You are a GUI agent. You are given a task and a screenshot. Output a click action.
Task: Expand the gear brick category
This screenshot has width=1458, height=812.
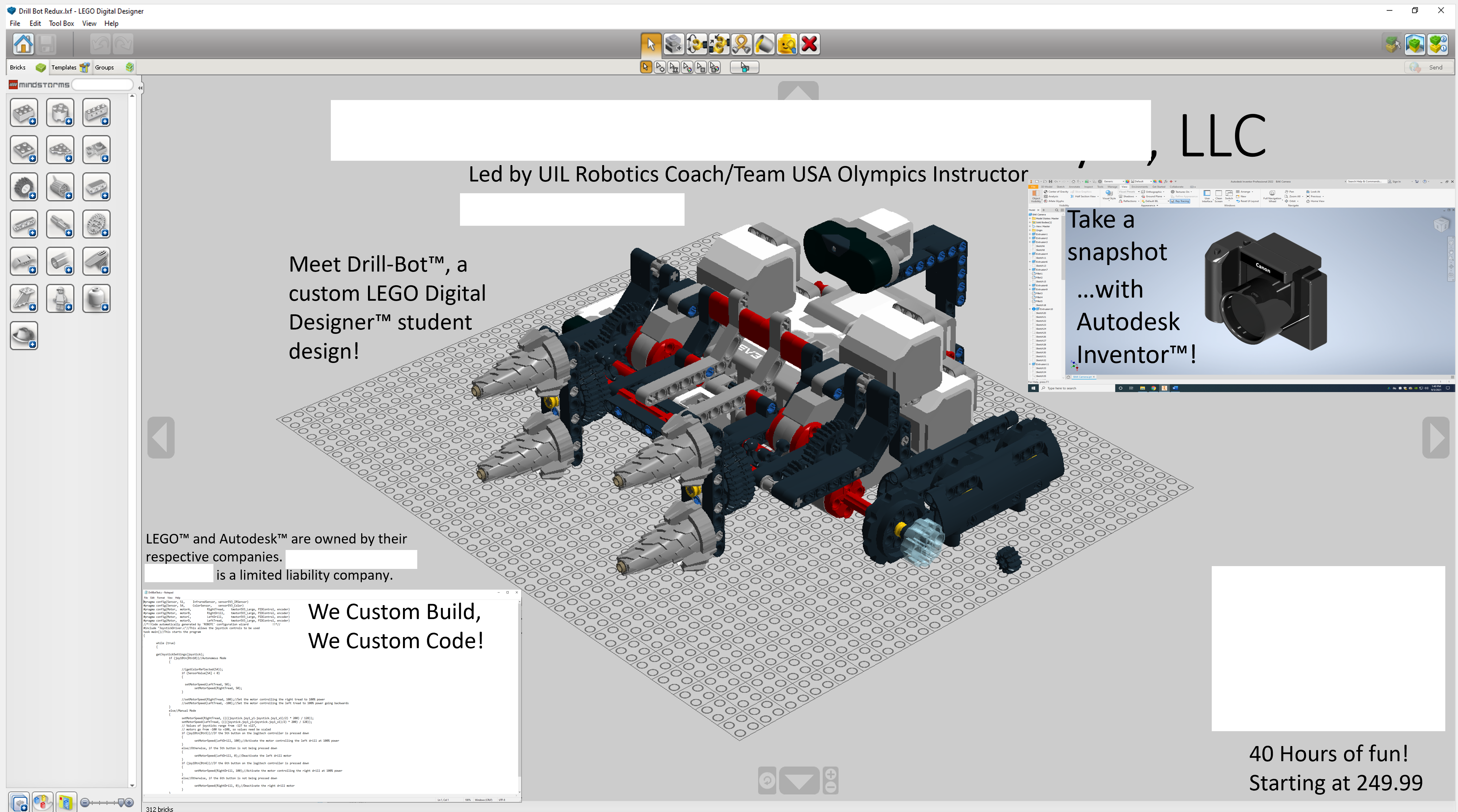(x=24, y=187)
